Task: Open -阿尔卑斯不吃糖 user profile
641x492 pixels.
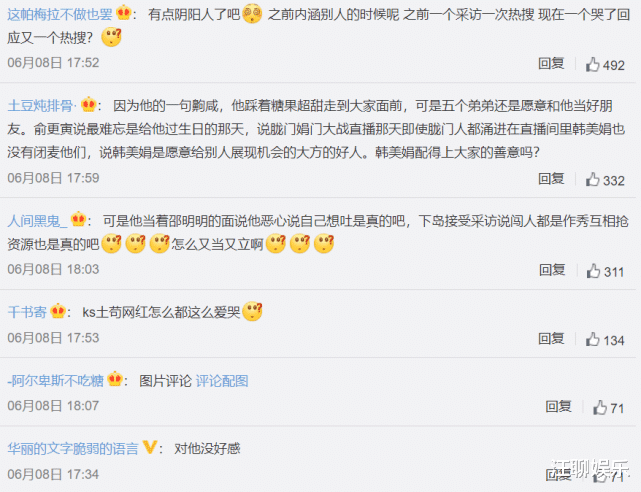Action: [x=56, y=381]
